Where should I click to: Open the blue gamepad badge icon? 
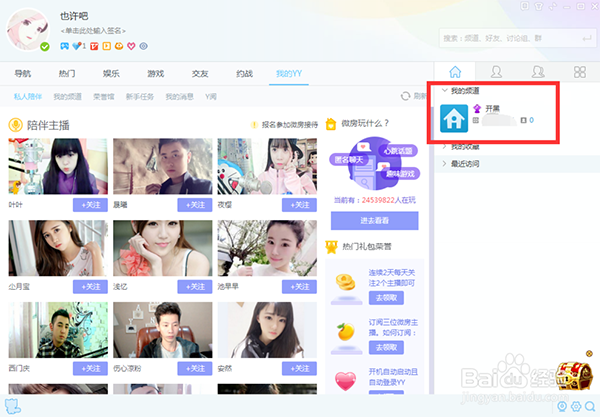65,46
